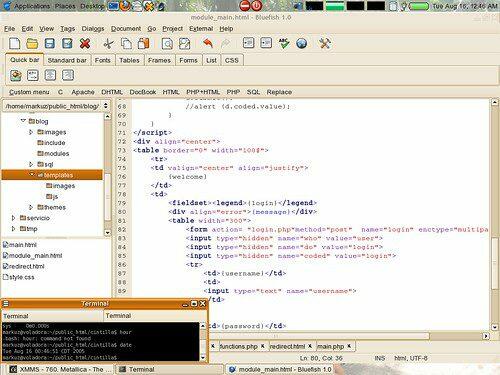Open the PHP+HTML custom menu
Screen dimensions: 500x375
coord(203,92)
